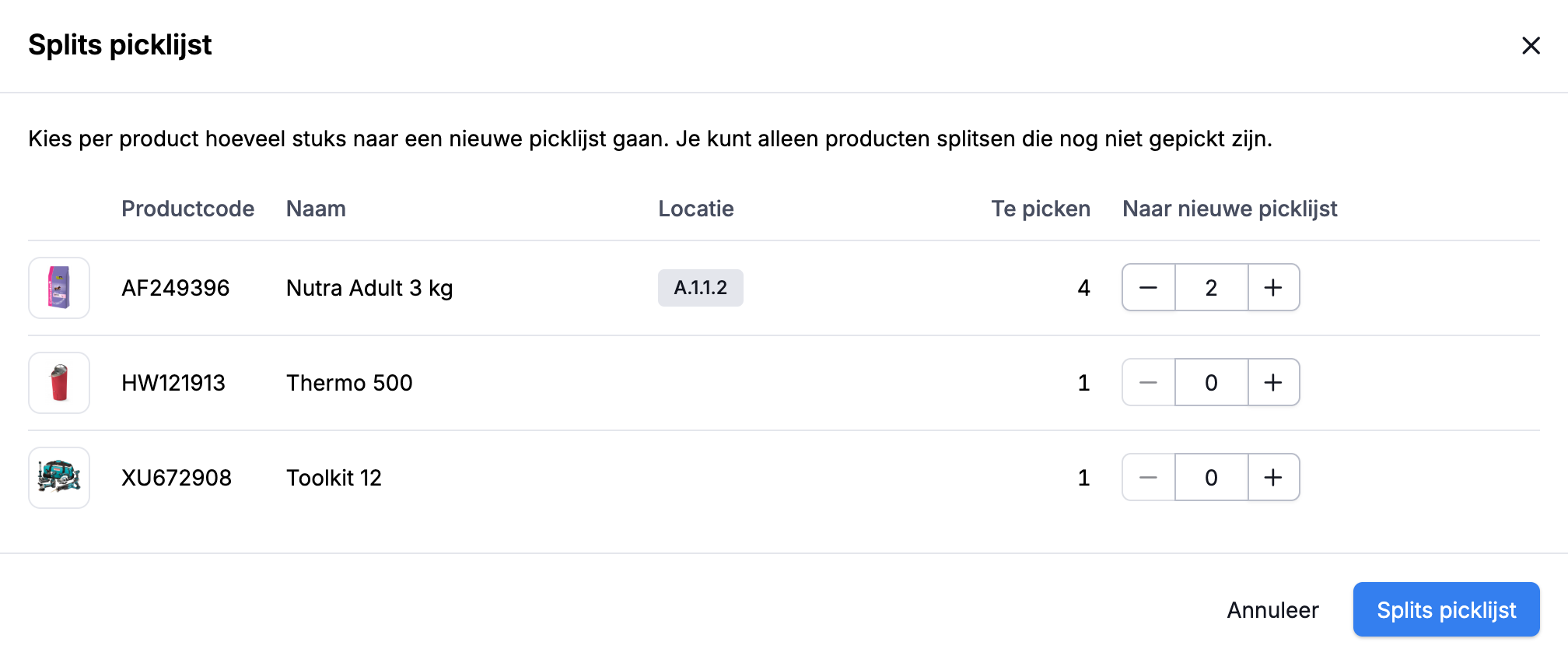1568x663 pixels.
Task: Open the Toolkit 12 product thumbnail
Action: click(x=59, y=478)
